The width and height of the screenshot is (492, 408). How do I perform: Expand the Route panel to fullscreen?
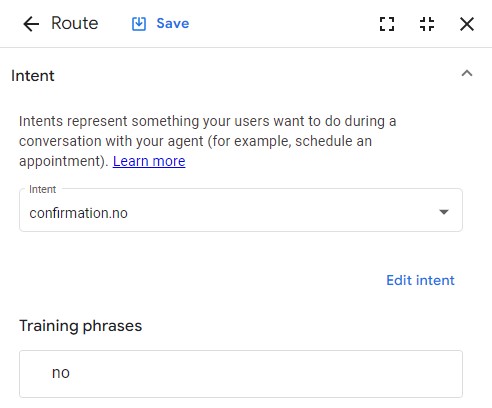click(387, 24)
